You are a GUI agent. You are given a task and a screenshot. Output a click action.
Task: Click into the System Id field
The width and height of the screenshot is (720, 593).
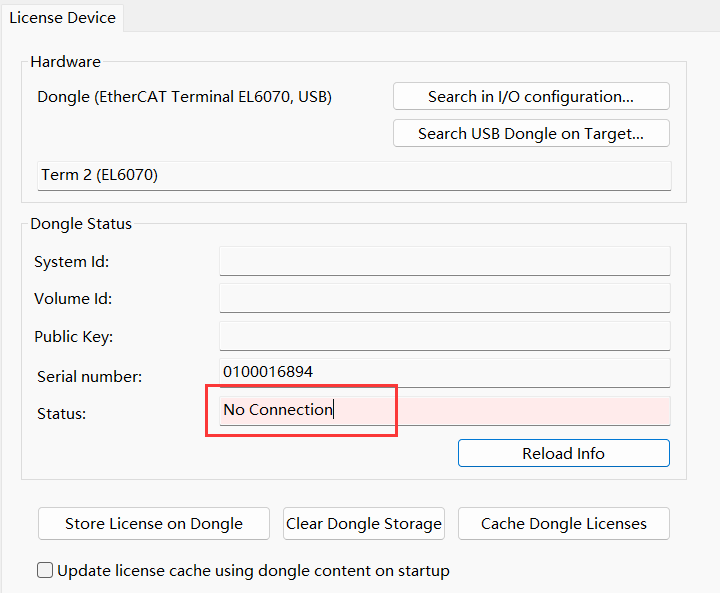(444, 261)
